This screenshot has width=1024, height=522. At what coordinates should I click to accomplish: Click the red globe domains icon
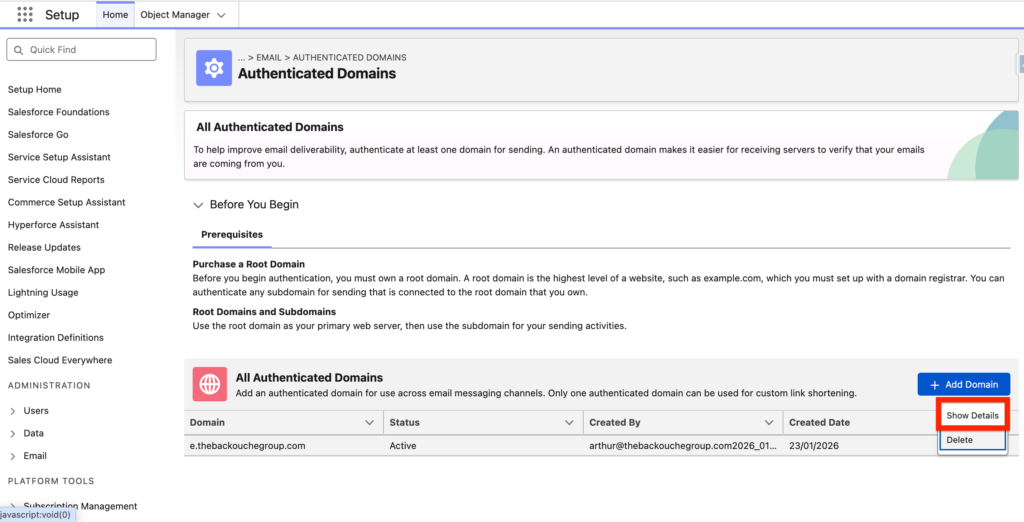pyautogui.click(x=210, y=384)
